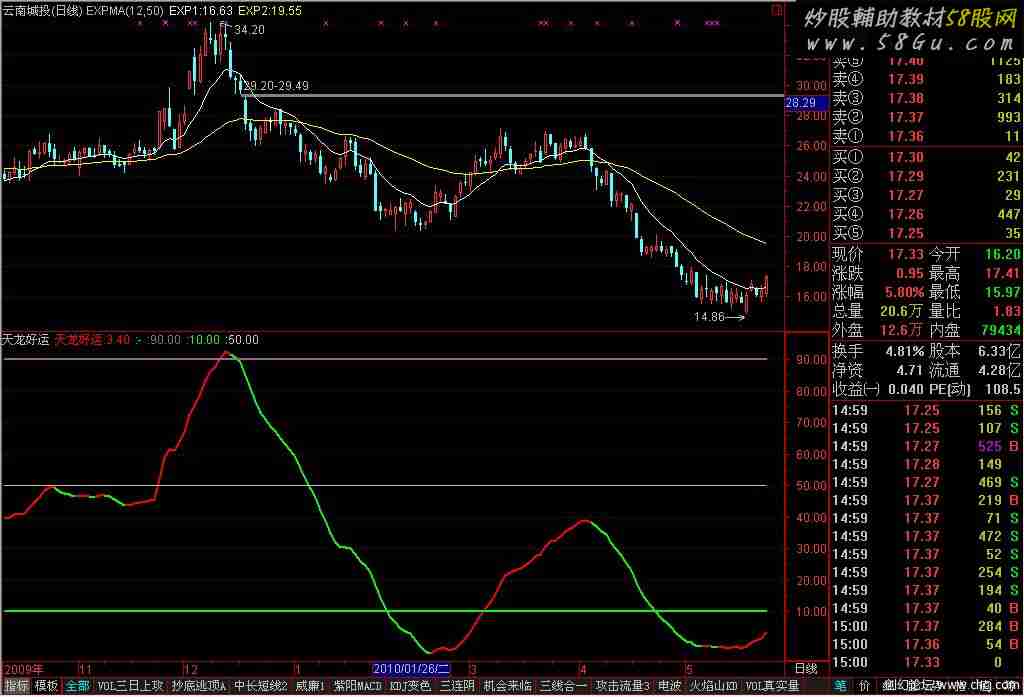The image size is (1024, 697).
Task: Click the 34.20 peak price marker
Action: [249, 31]
